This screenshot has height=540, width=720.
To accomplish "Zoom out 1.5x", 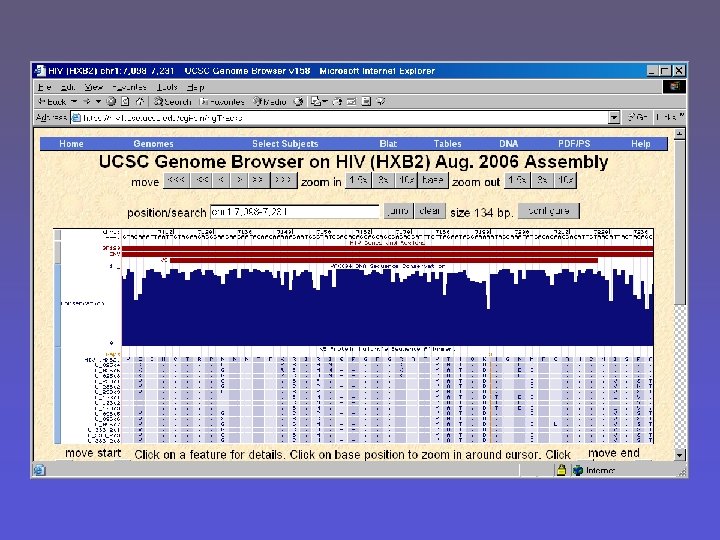I will click(x=517, y=180).
